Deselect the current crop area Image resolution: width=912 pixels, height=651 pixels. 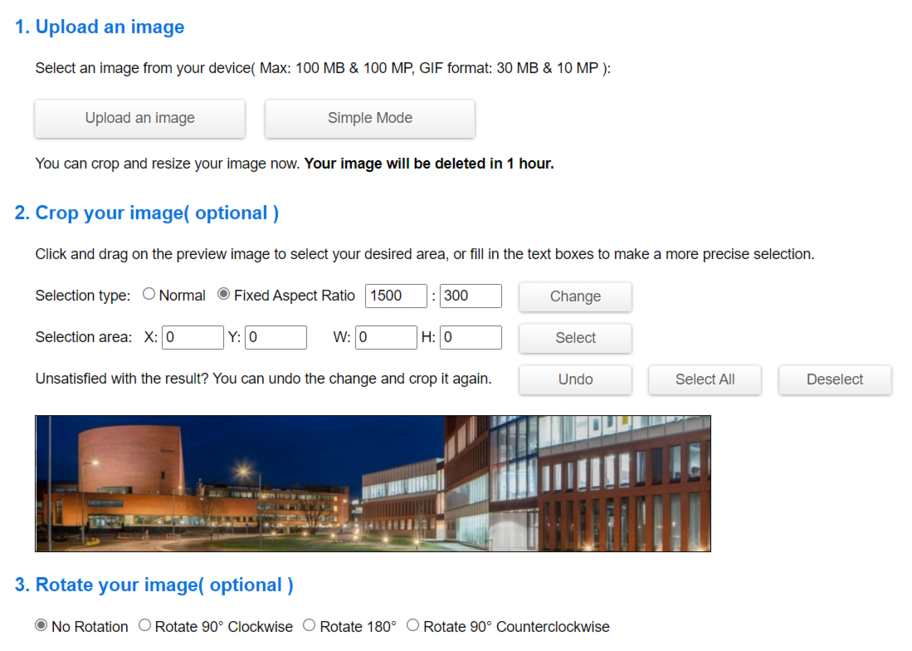coord(834,379)
